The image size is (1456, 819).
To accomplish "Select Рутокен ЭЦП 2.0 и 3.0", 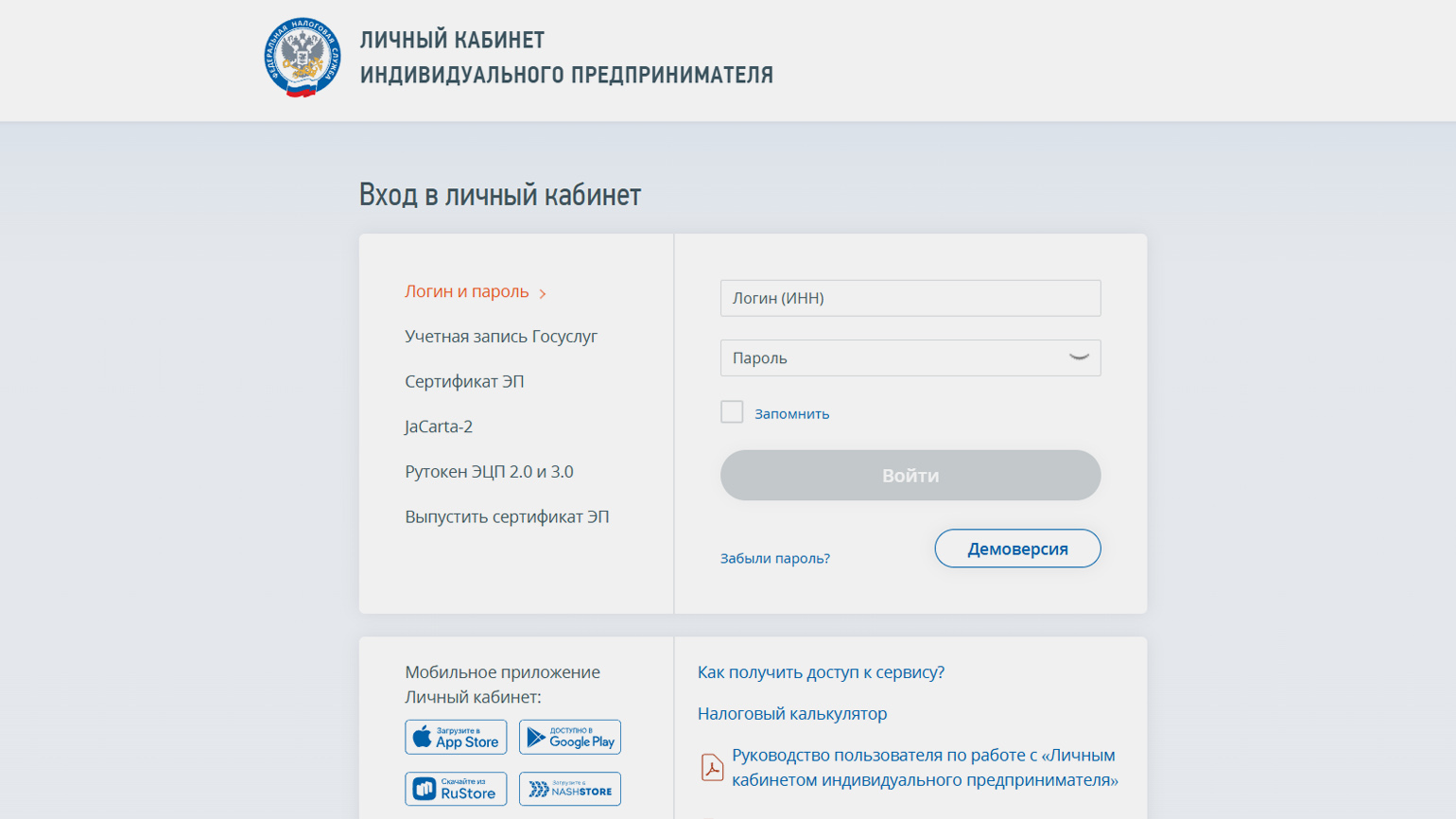I will (x=489, y=471).
